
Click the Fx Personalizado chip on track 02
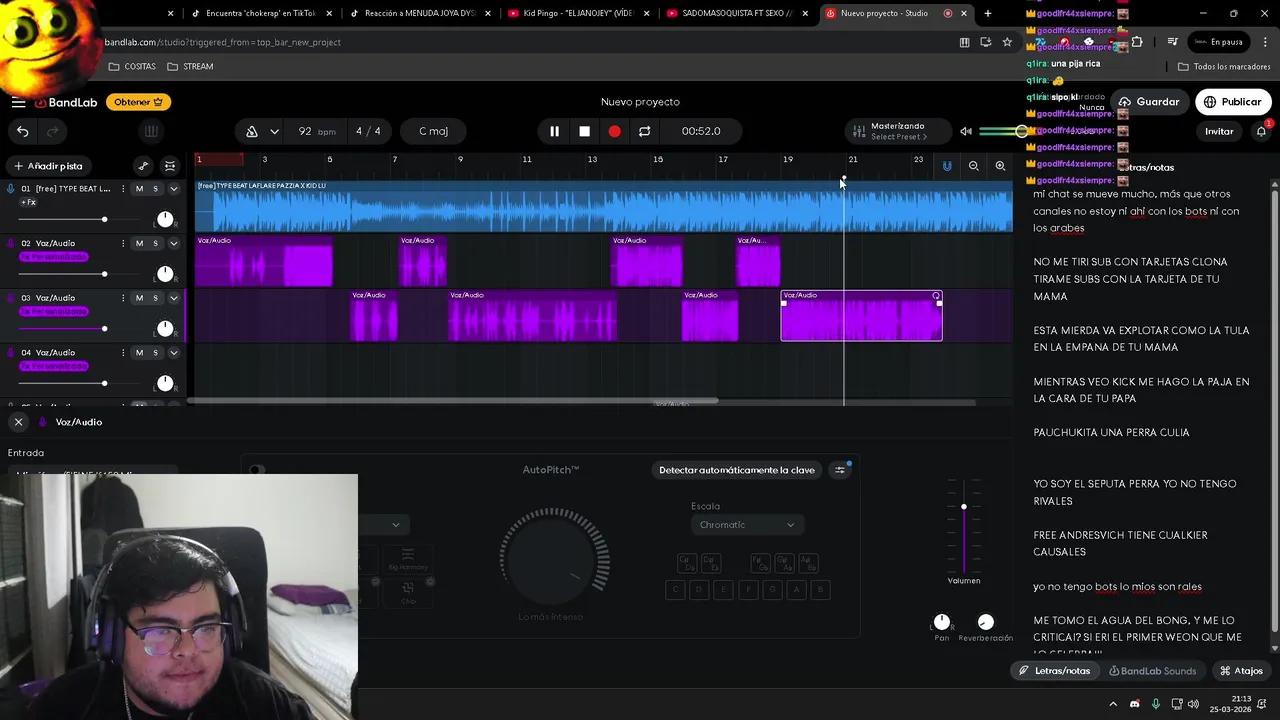click(52, 257)
